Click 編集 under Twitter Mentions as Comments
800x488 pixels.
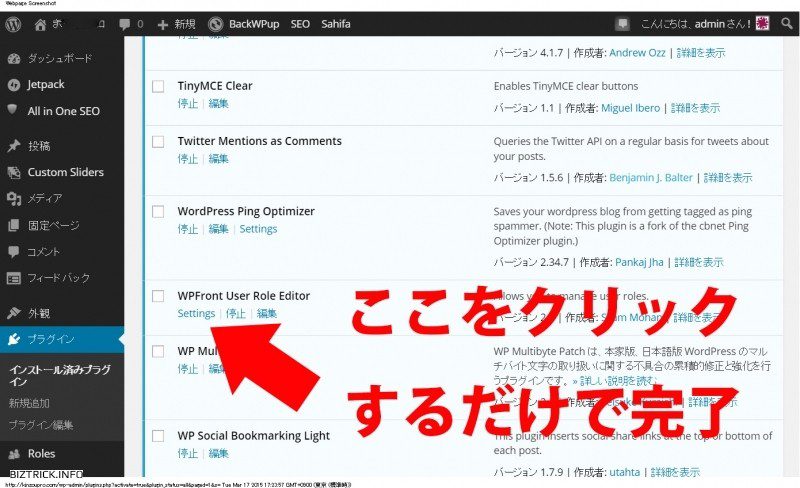coord(218,159)
